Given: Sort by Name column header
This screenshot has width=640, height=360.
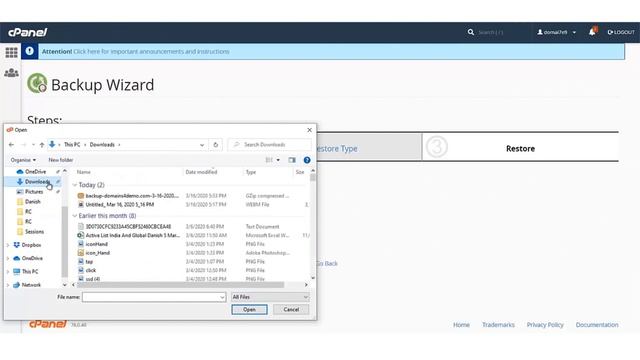Looking at the screenshot, I should [84, 172].
